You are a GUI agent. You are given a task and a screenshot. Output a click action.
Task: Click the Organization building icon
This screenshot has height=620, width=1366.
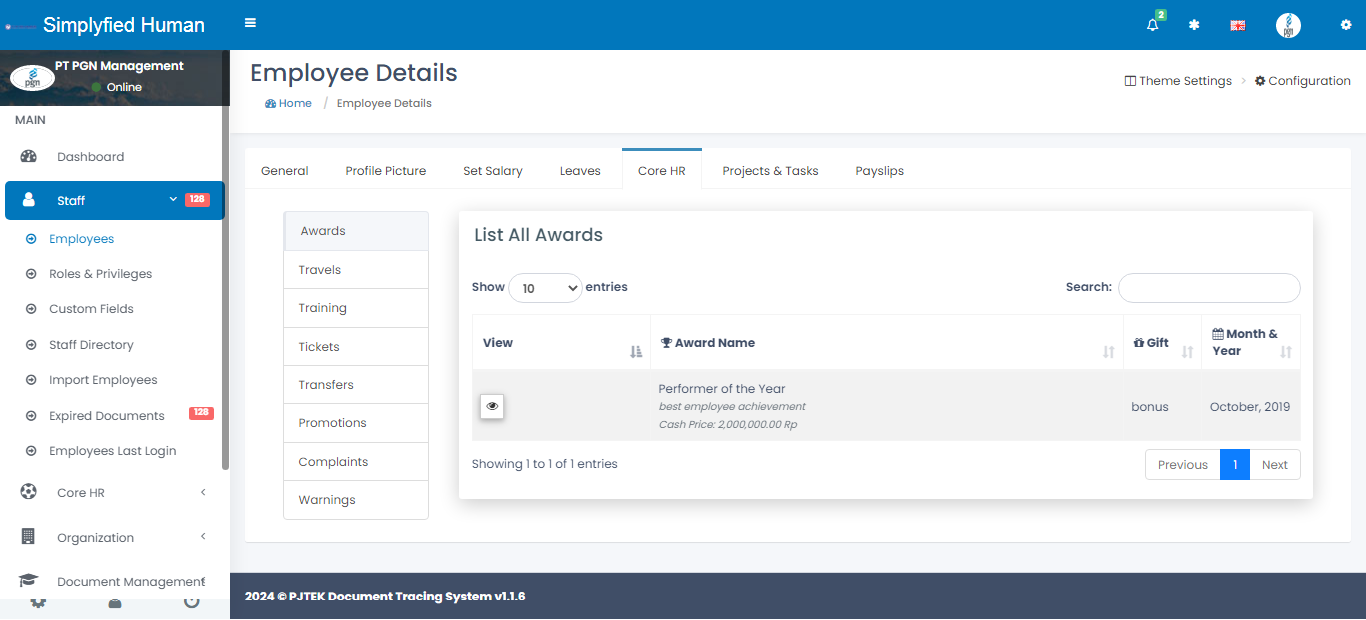(28, 537)
